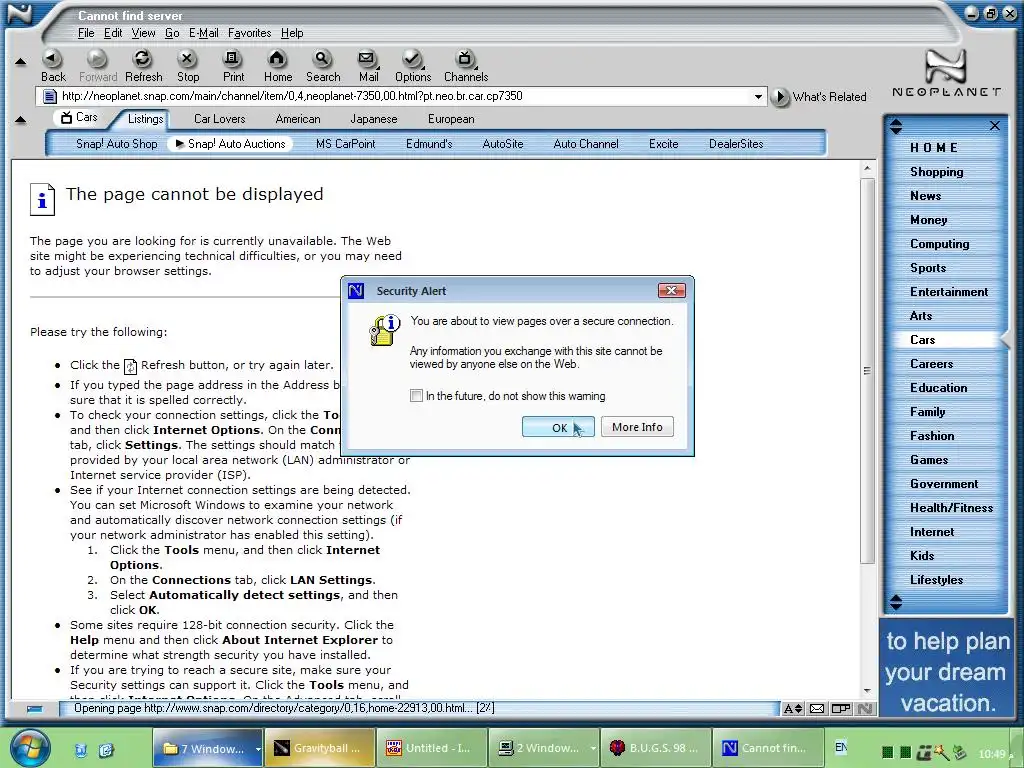Click the info icon on the error page
Image resolution: width=1024 pixels, height=768 pixels.
42,199
